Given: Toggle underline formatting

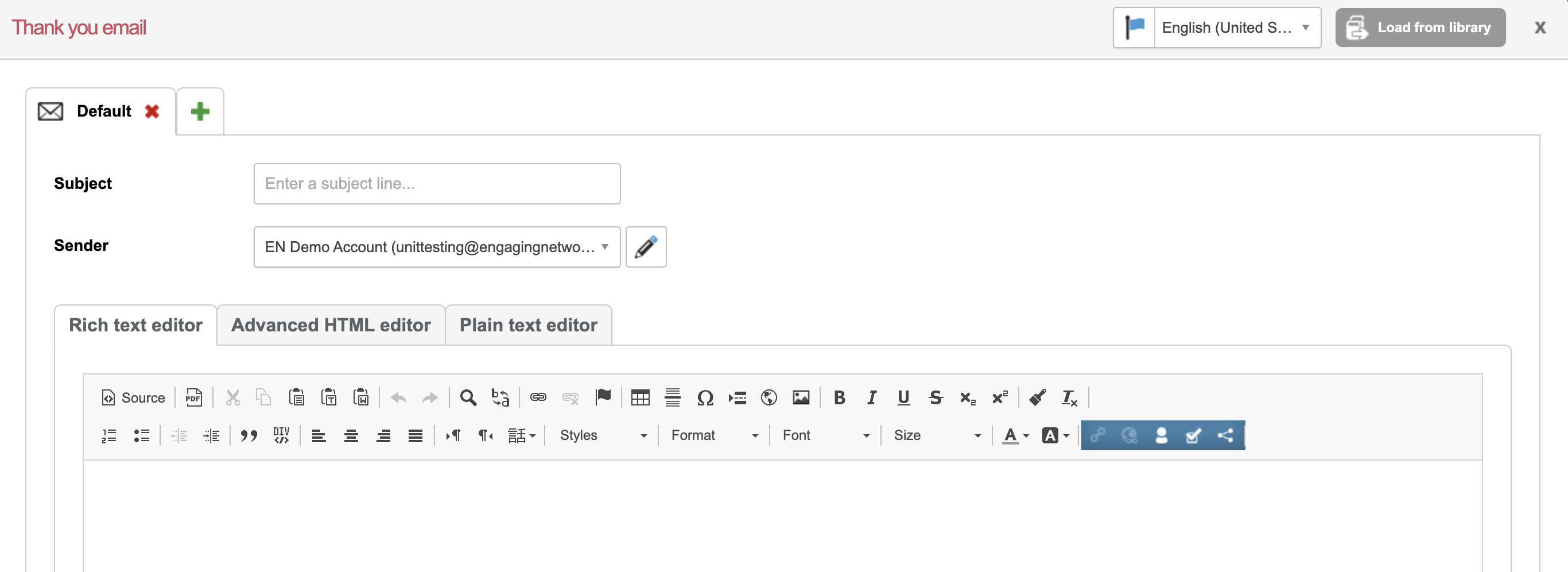Looking at the screenshot, I should pyautogui.click(x=903, y=398).
